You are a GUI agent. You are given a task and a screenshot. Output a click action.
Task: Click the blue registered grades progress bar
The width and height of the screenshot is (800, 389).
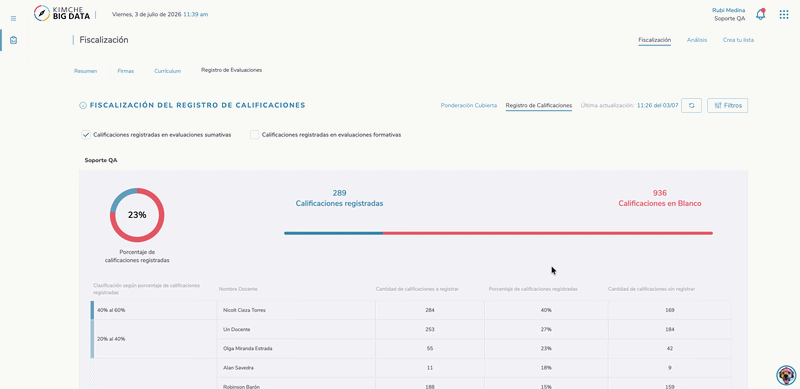coord(333,233)
